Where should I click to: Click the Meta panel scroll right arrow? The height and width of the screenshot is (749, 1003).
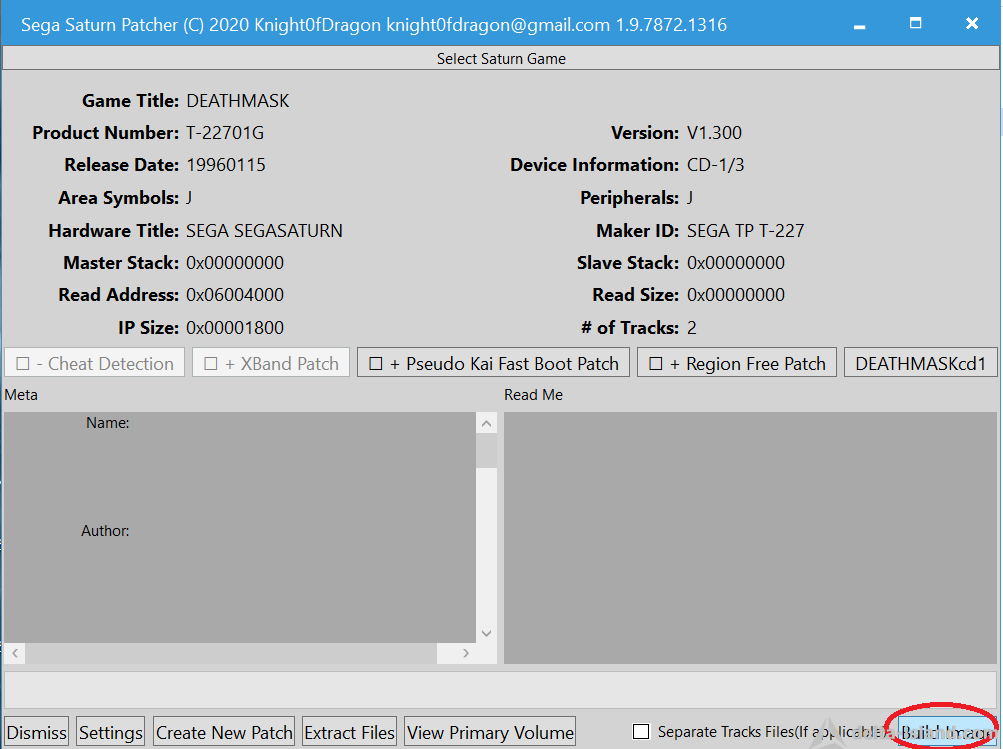pos(465,653)
